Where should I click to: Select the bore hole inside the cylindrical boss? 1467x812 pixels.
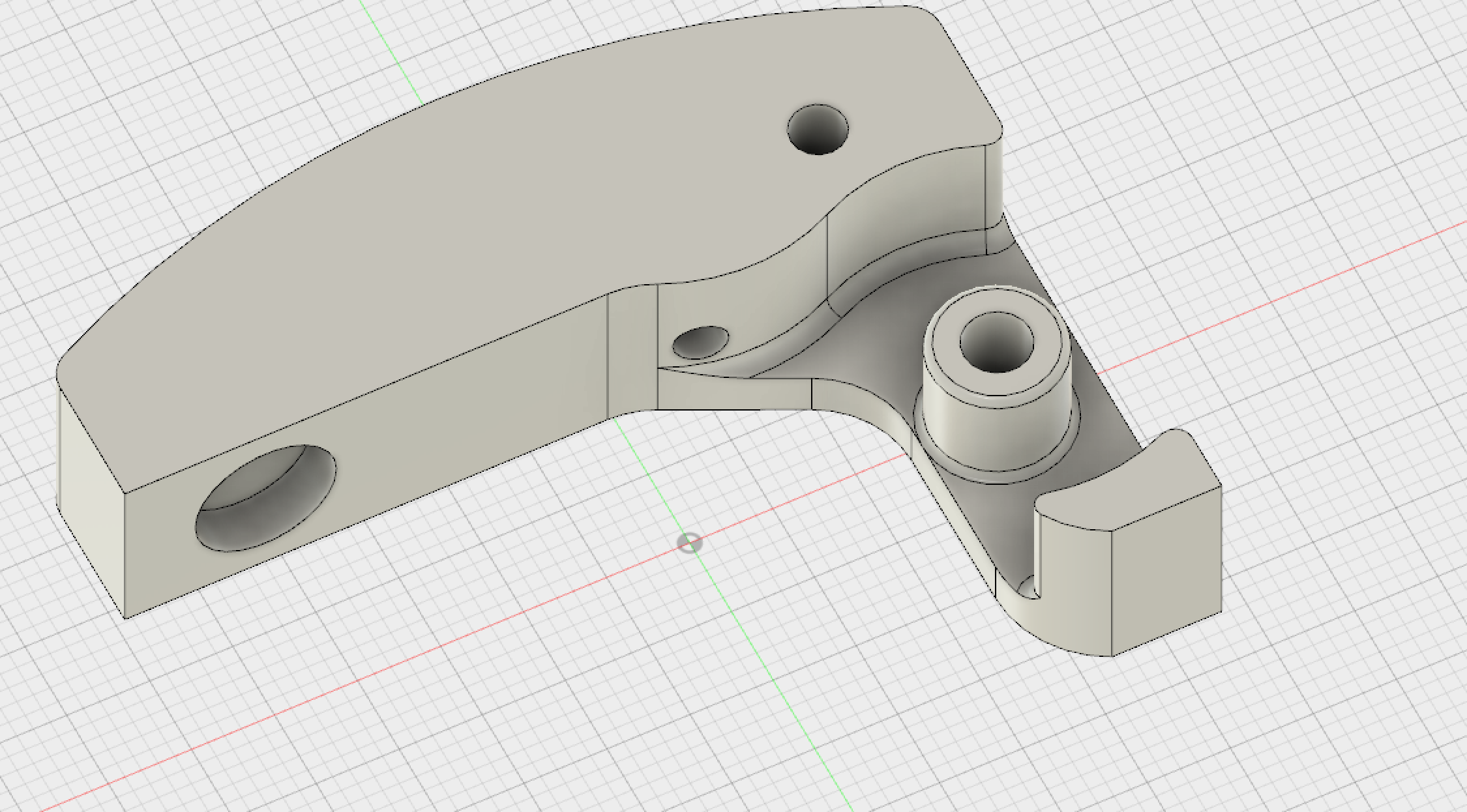pos(996,343)
